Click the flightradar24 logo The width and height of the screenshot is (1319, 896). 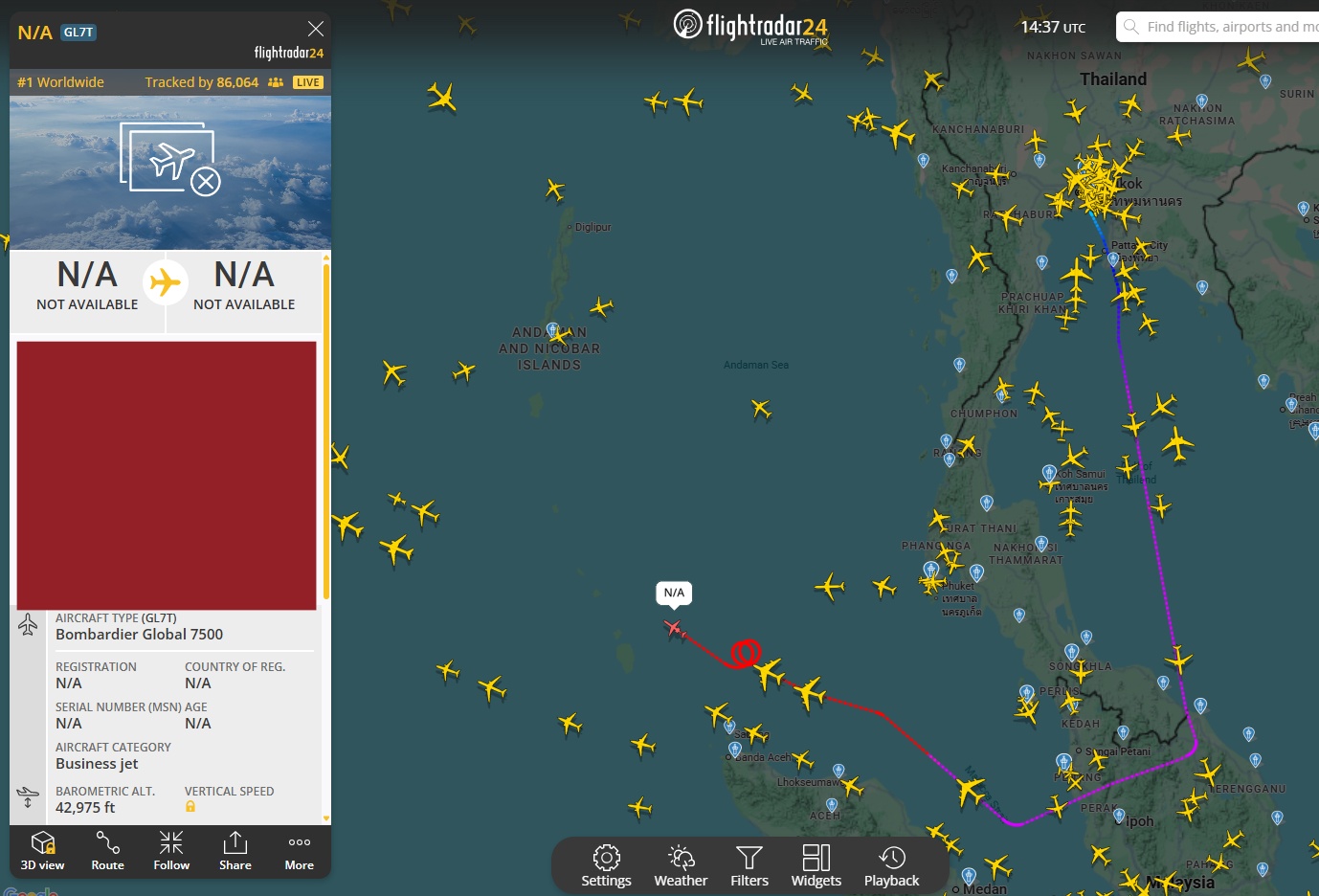750,26
